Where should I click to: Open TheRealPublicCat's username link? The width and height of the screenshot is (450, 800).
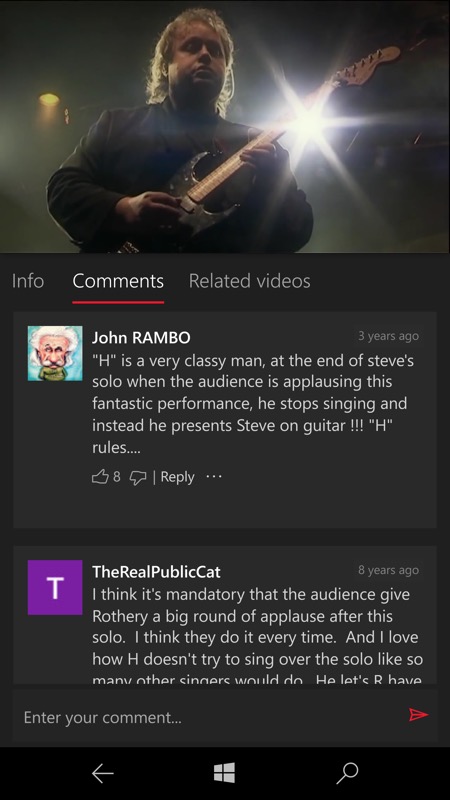click(156, 571)
